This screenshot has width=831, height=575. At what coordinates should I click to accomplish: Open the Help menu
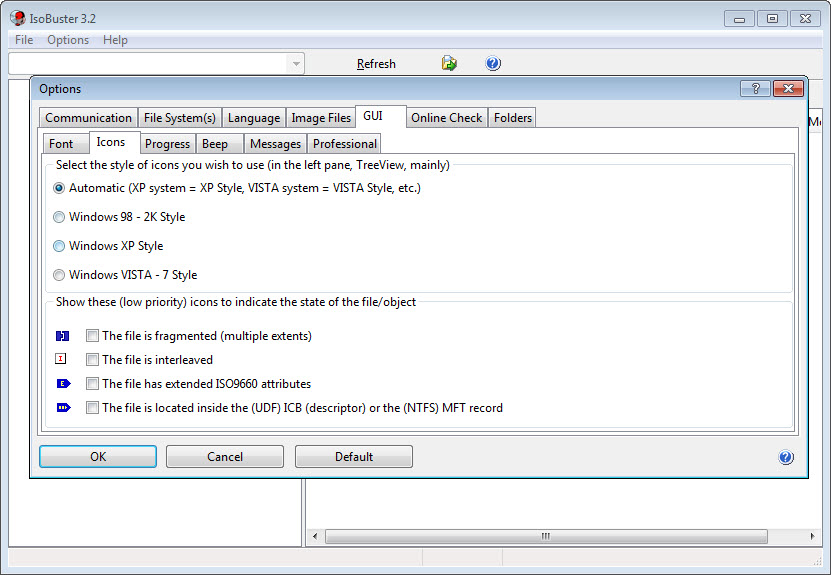point(115,40)
